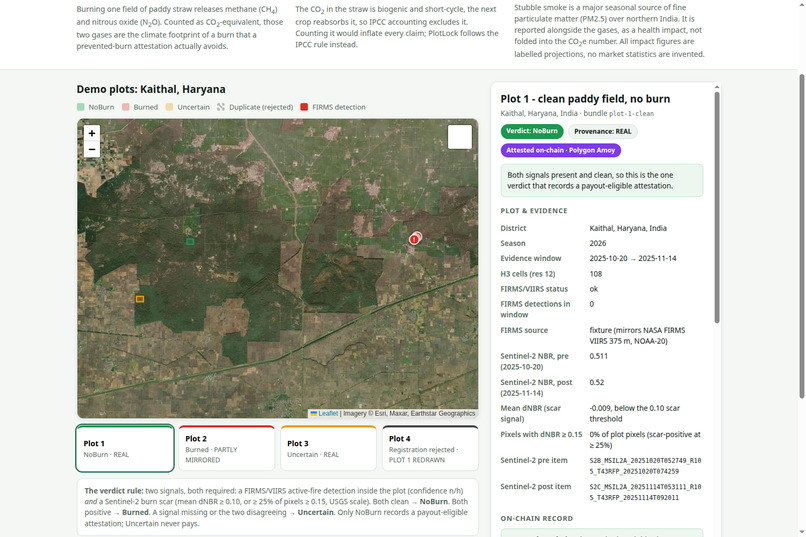Click the yellow Uncertain legend swatch
806x537 pixels.
tap(169, 107)
